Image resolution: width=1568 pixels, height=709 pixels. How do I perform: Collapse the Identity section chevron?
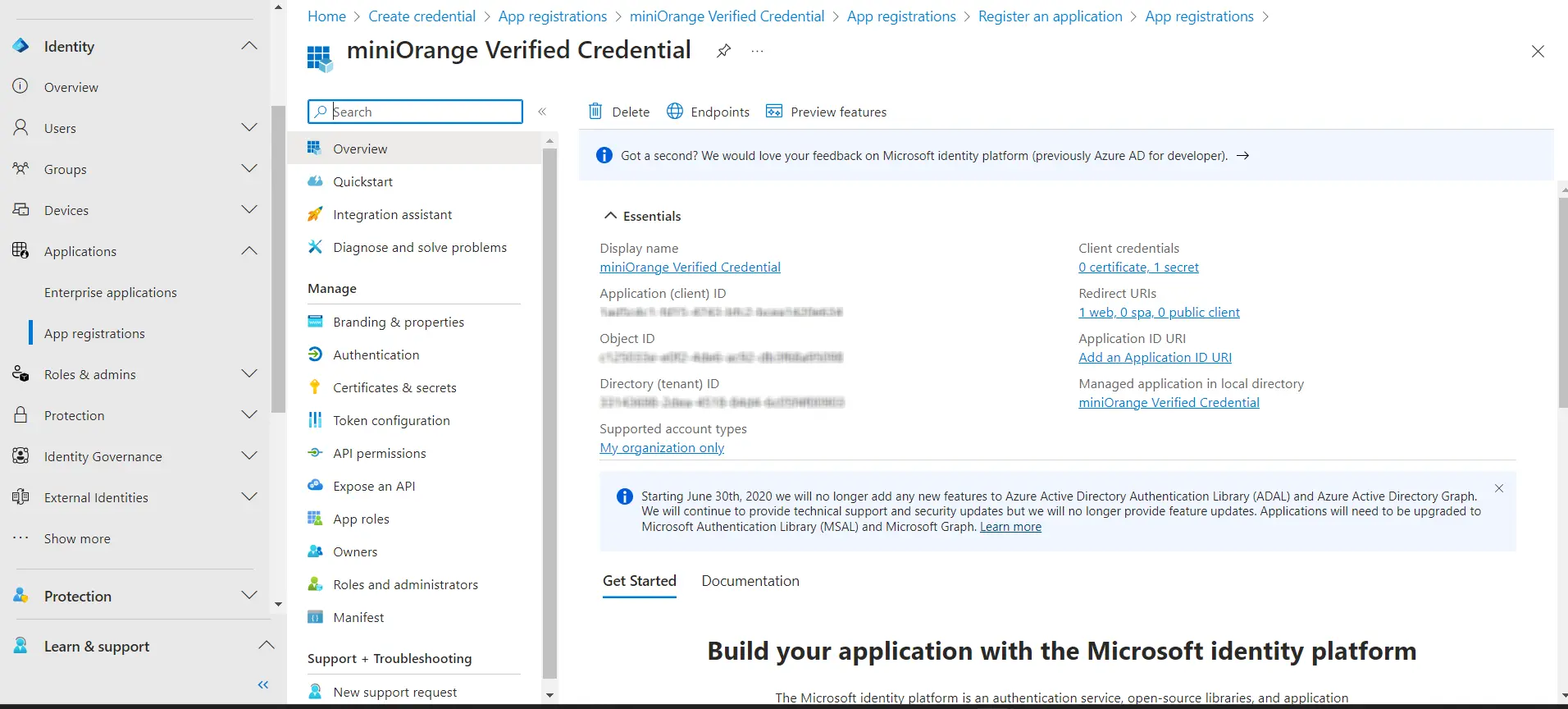tap(249, 46)
